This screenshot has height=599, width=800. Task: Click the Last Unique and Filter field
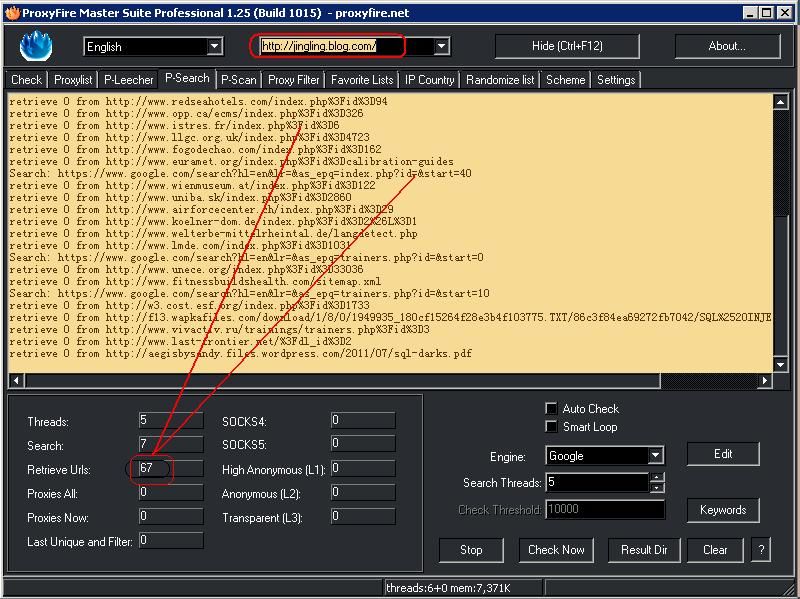click(x=171, y=540)
